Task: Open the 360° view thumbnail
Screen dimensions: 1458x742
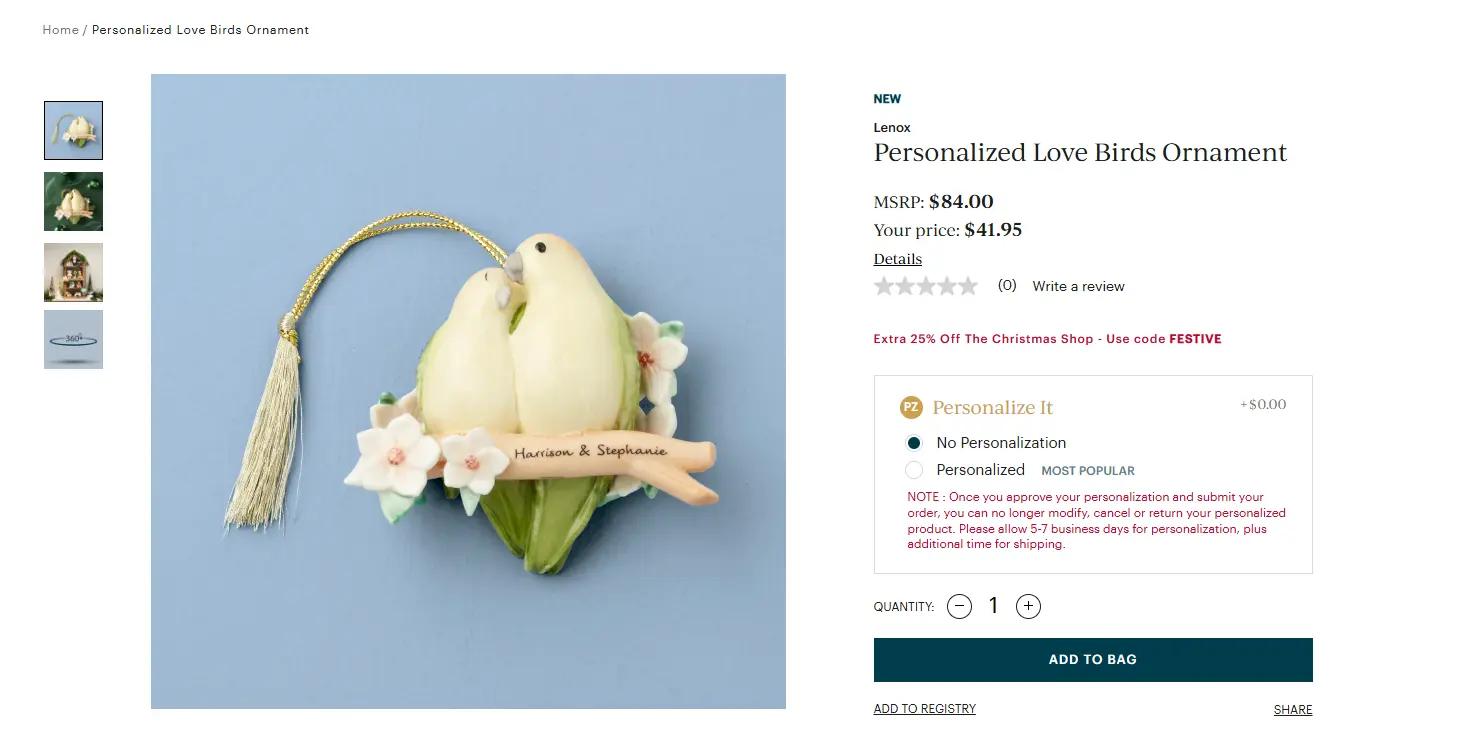Action: tap(73, 339)
